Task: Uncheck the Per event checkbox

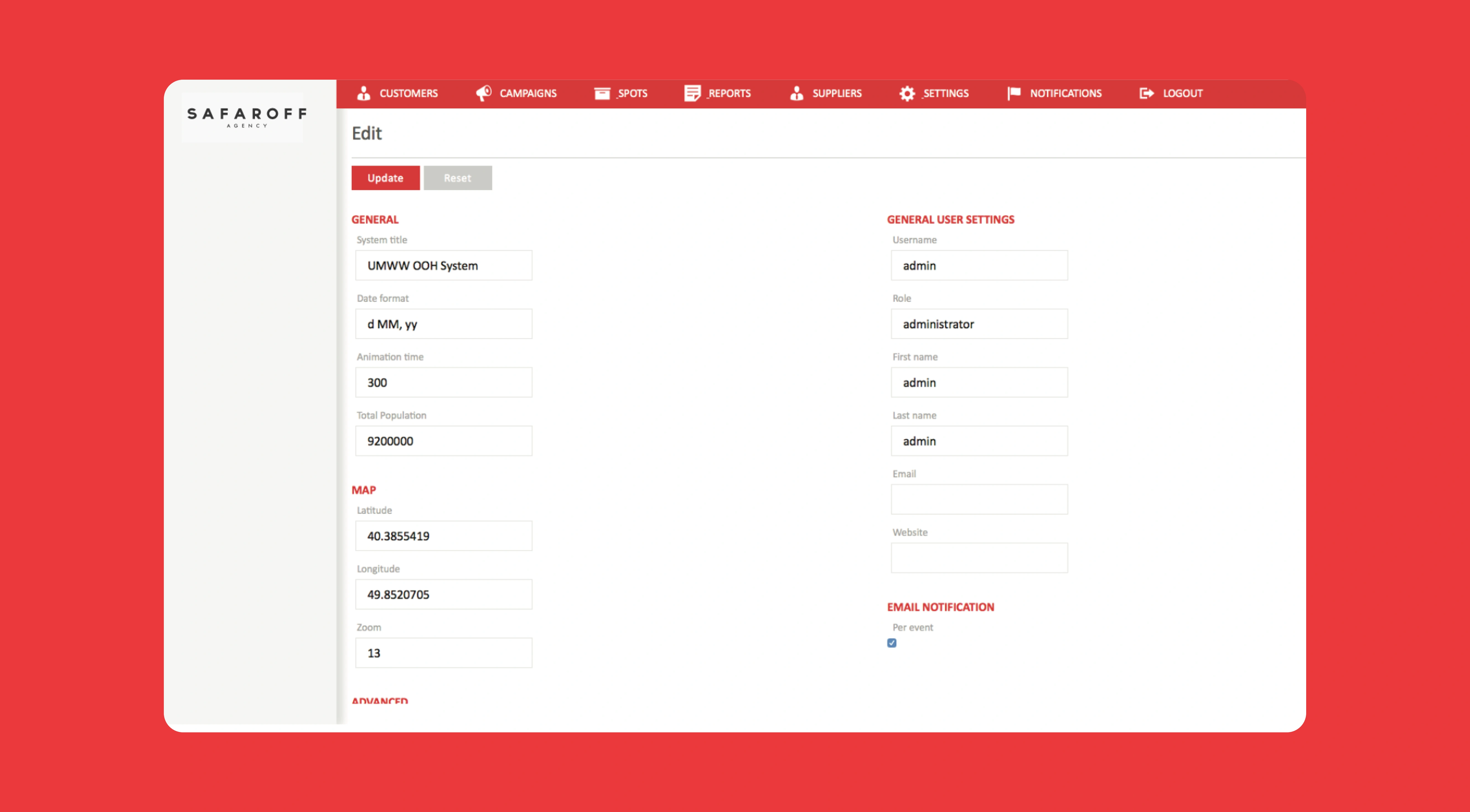Action: point(892,643)
